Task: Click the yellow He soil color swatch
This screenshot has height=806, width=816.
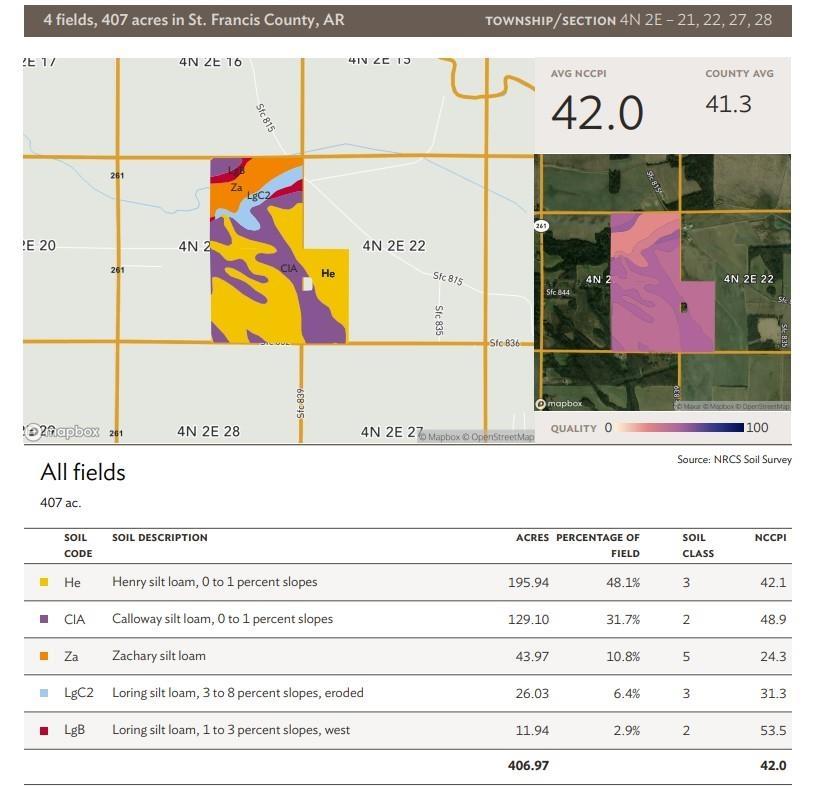Action: click(x=44, y=582)
